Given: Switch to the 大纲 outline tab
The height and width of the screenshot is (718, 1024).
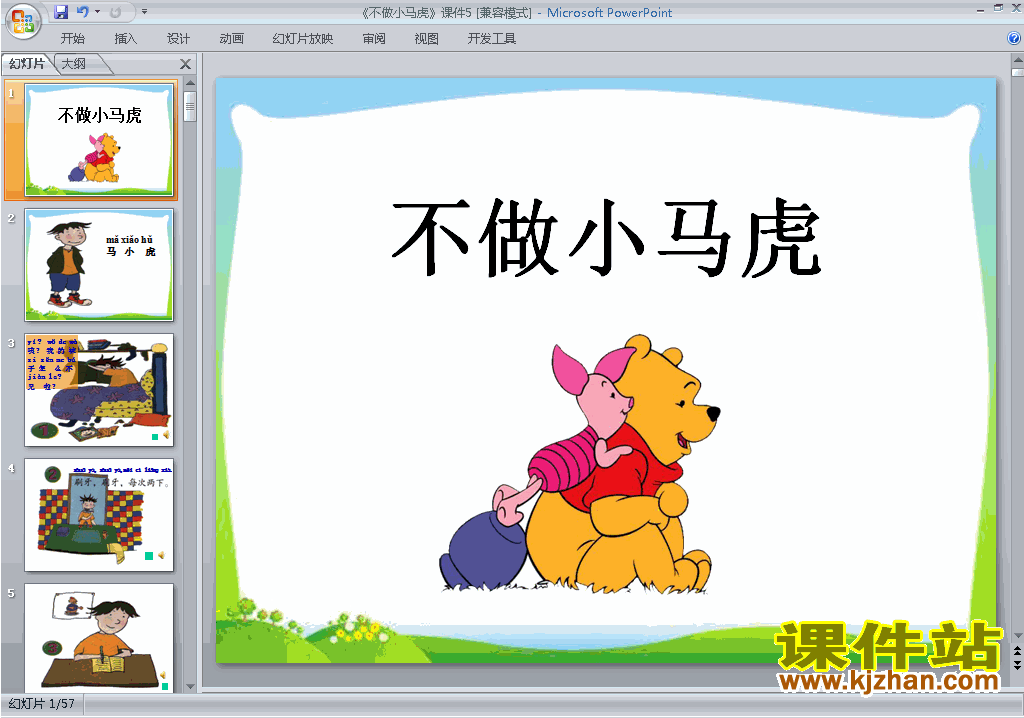Looking at the screenshot, I should tap(74, 63).
